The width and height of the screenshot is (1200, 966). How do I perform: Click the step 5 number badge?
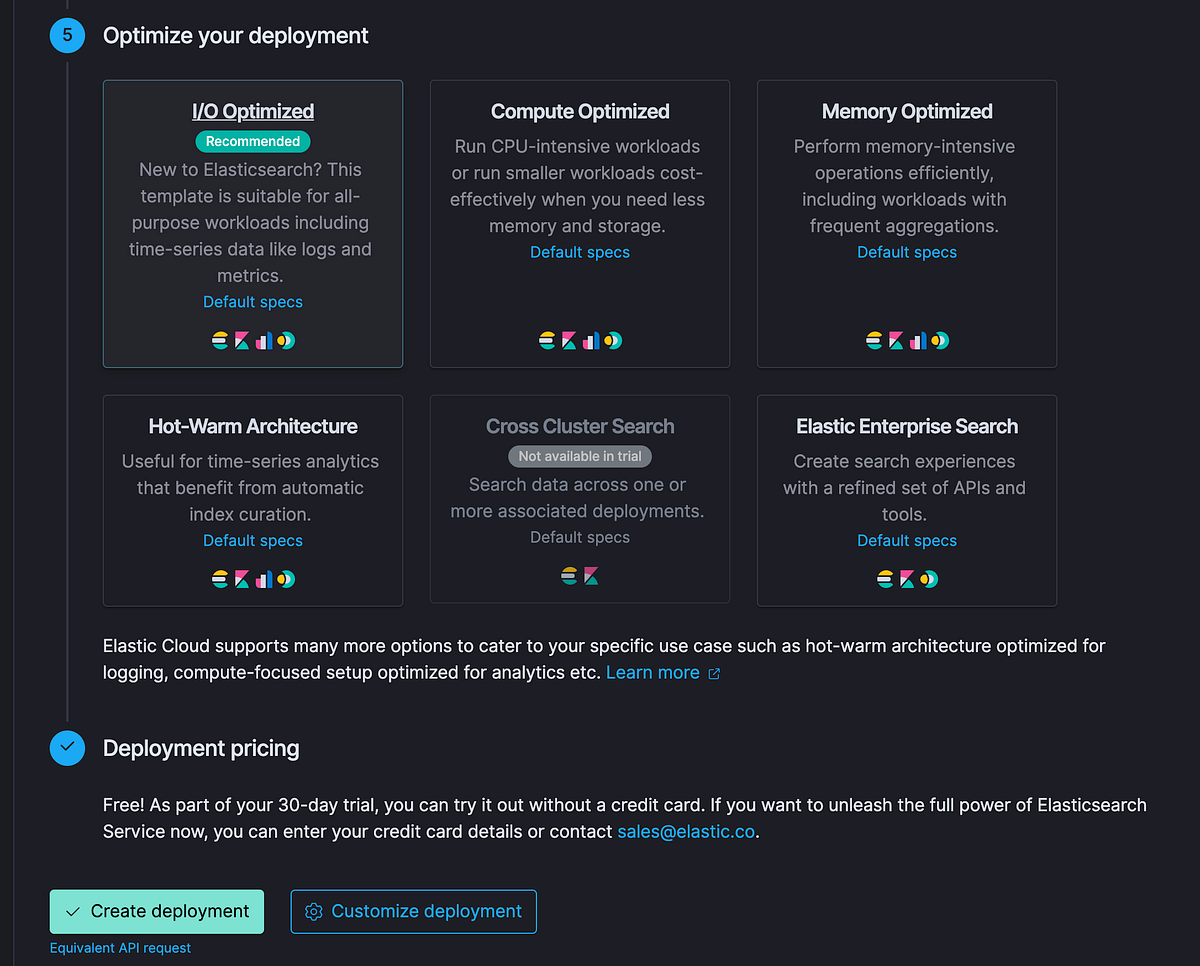pos(68,35)
